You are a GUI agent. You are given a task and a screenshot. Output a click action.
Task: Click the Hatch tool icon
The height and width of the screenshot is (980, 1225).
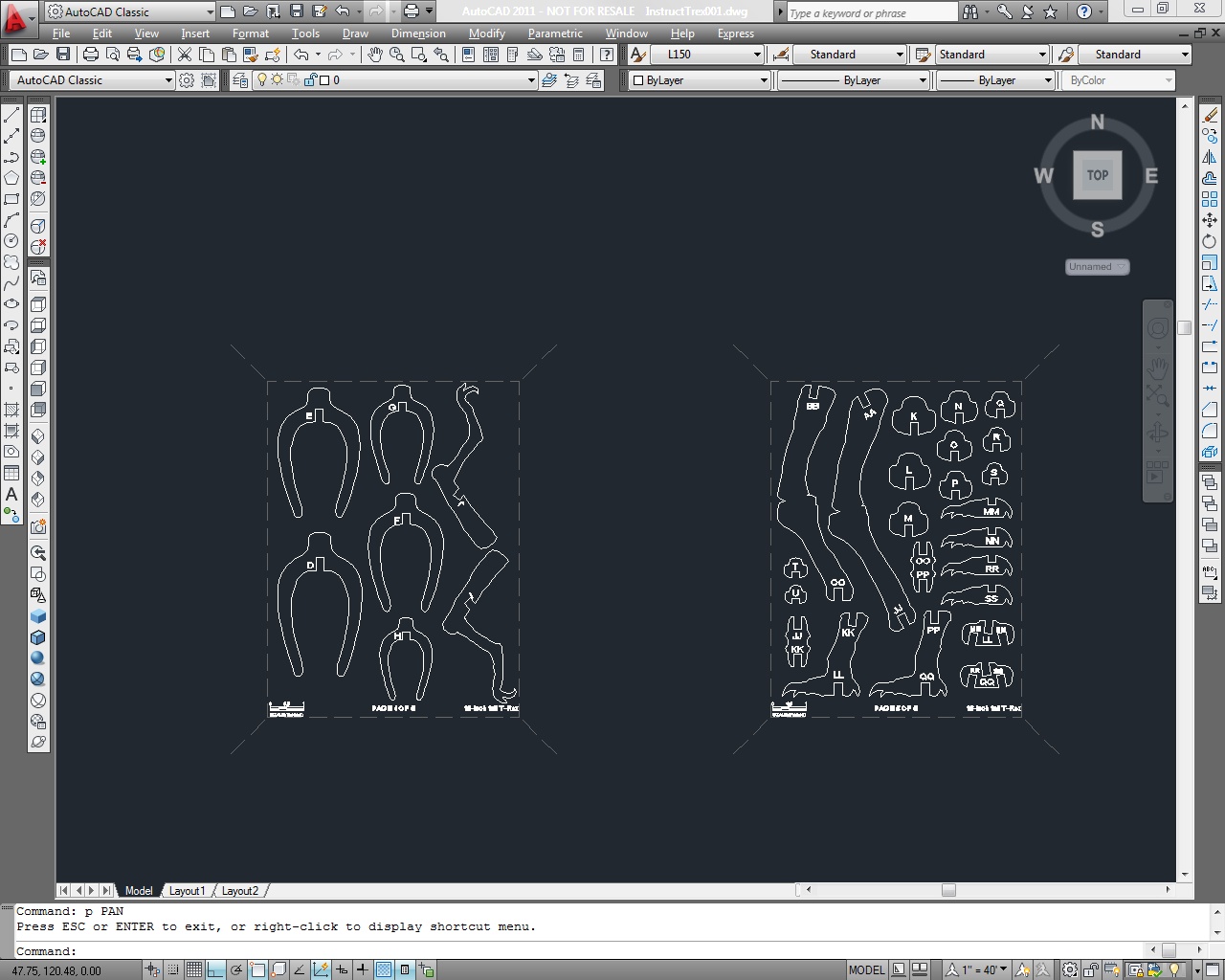coord(11,410)
